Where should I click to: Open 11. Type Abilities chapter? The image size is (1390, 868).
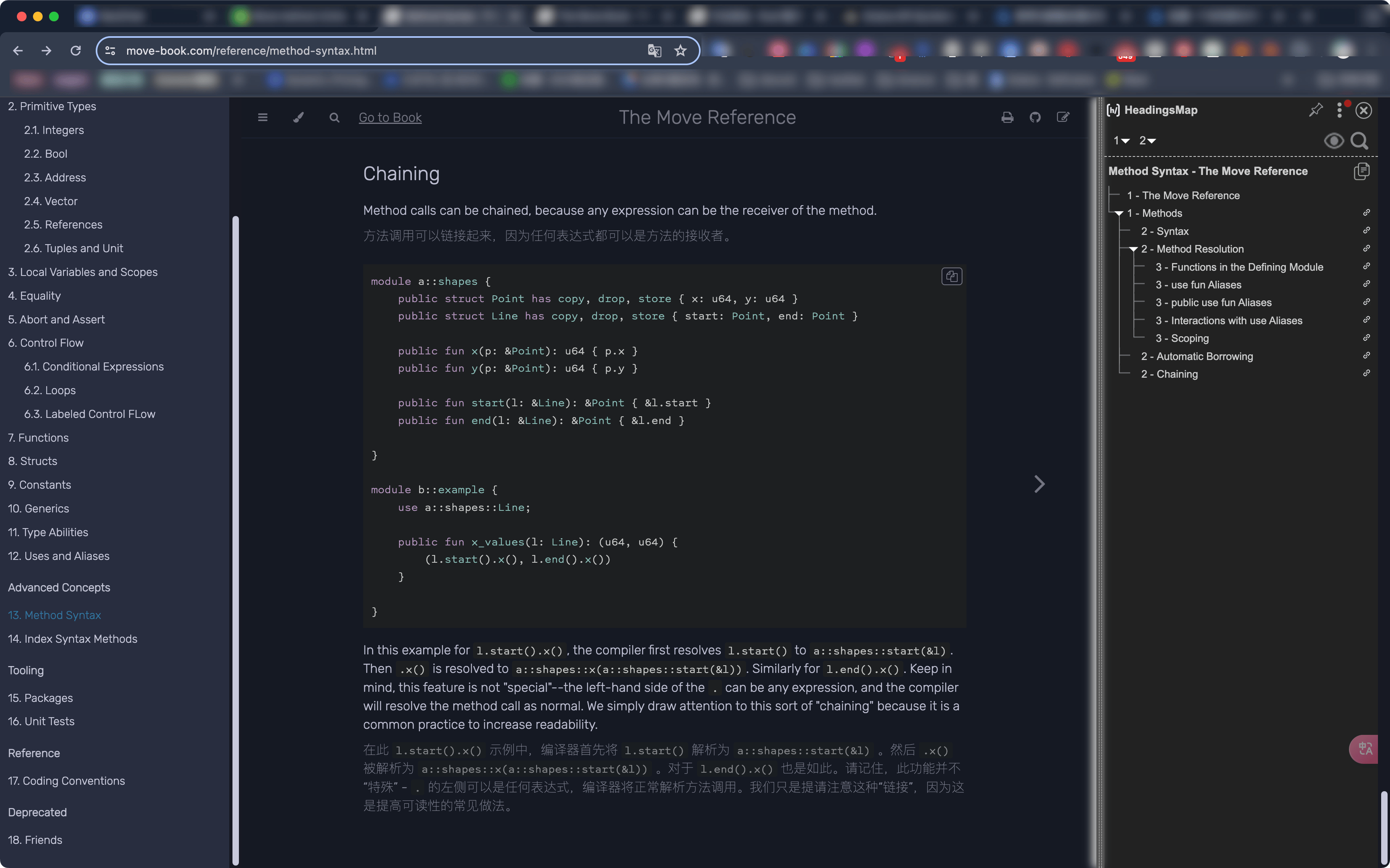(x=48, y=533)
